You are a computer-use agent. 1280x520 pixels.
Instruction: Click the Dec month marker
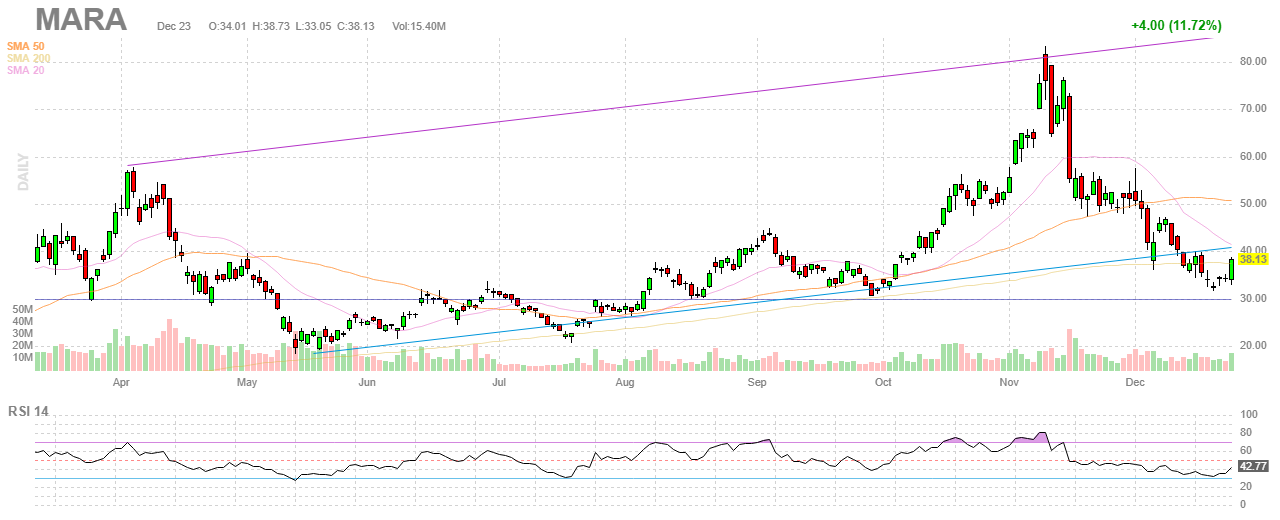click(x=1134, y=382)
